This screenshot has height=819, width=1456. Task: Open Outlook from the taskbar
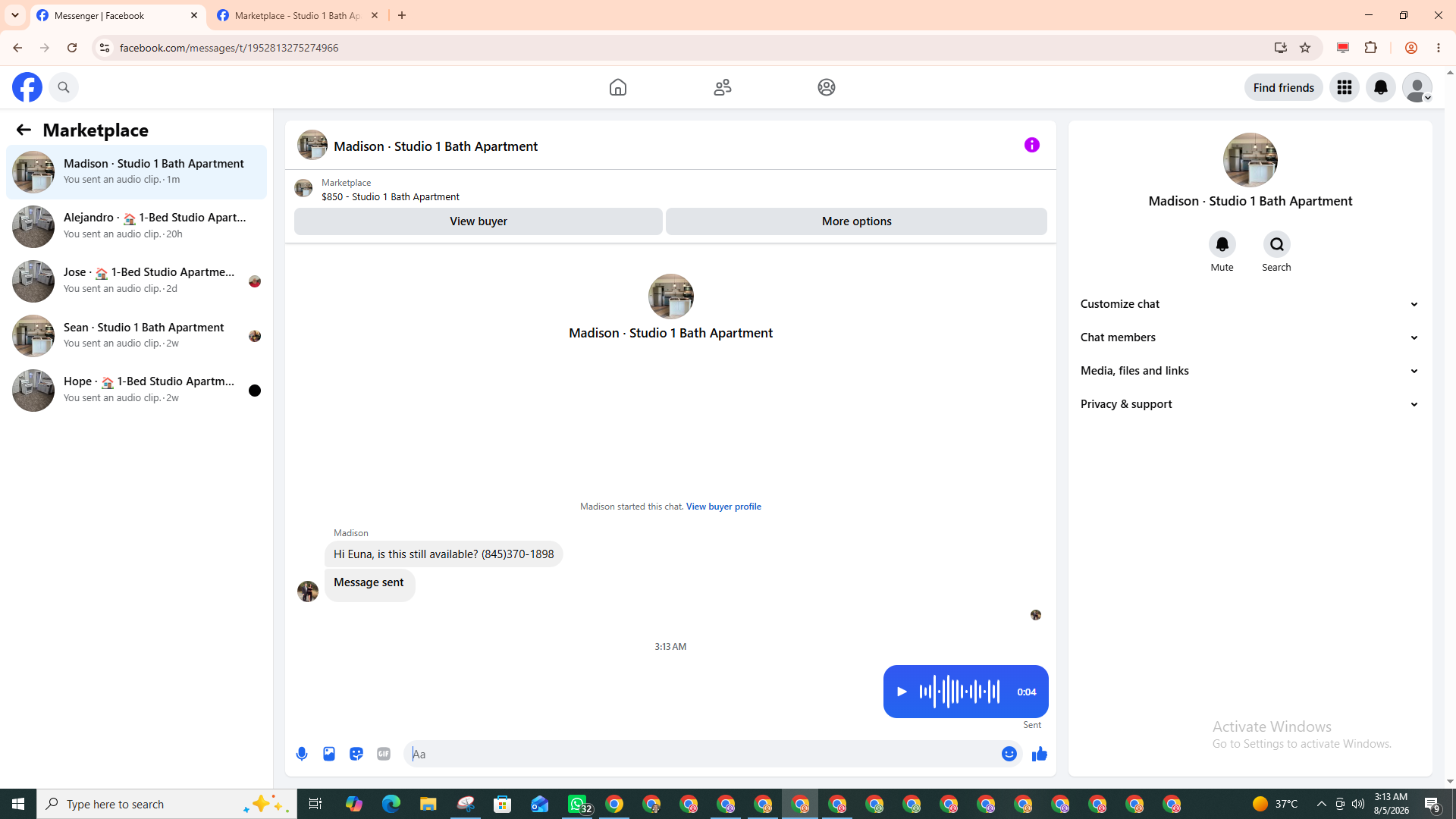point(540,804)
